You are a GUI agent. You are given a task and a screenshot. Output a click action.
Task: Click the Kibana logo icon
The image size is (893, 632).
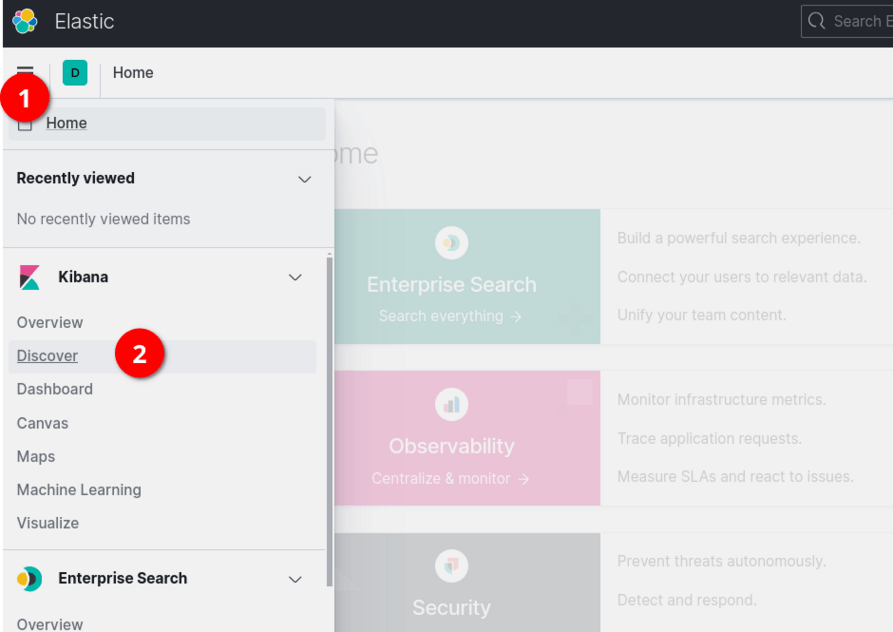coord(30,277)
